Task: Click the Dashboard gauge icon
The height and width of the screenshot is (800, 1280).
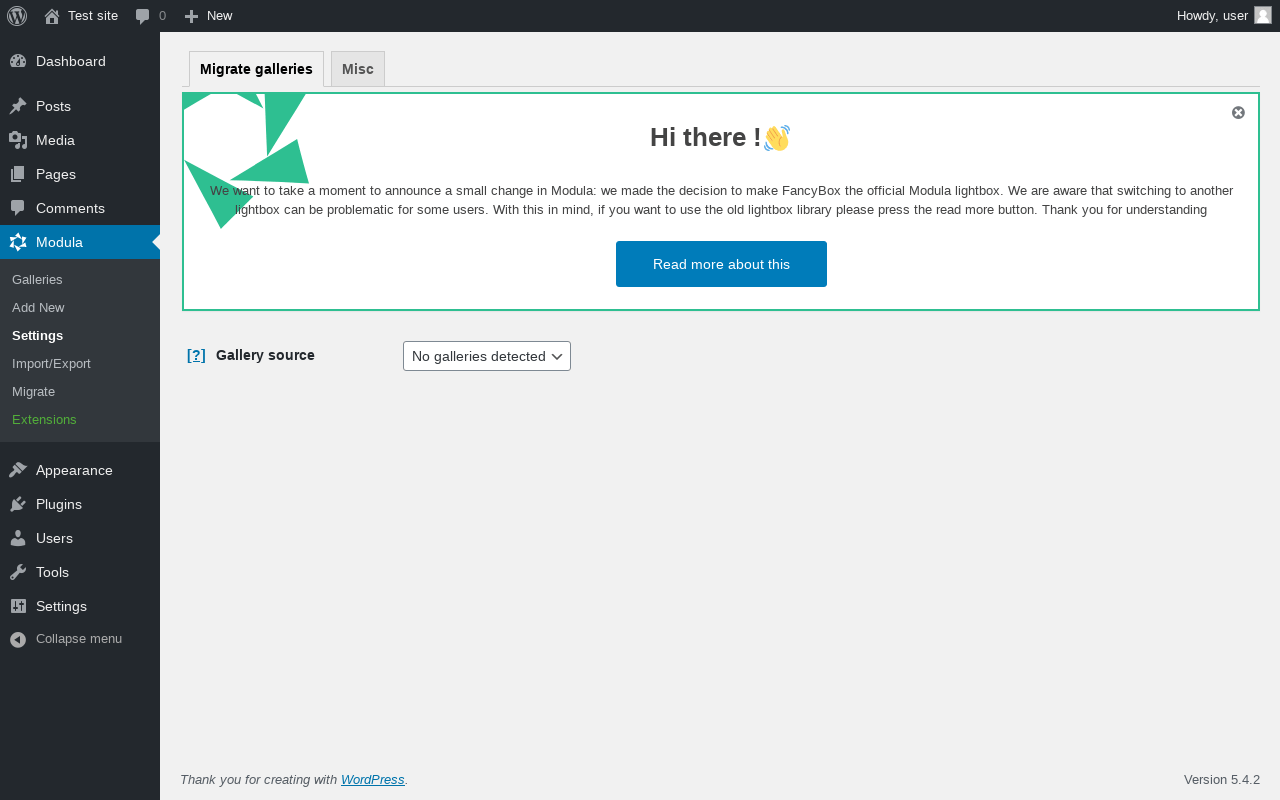Action: (x=18, y=61)
